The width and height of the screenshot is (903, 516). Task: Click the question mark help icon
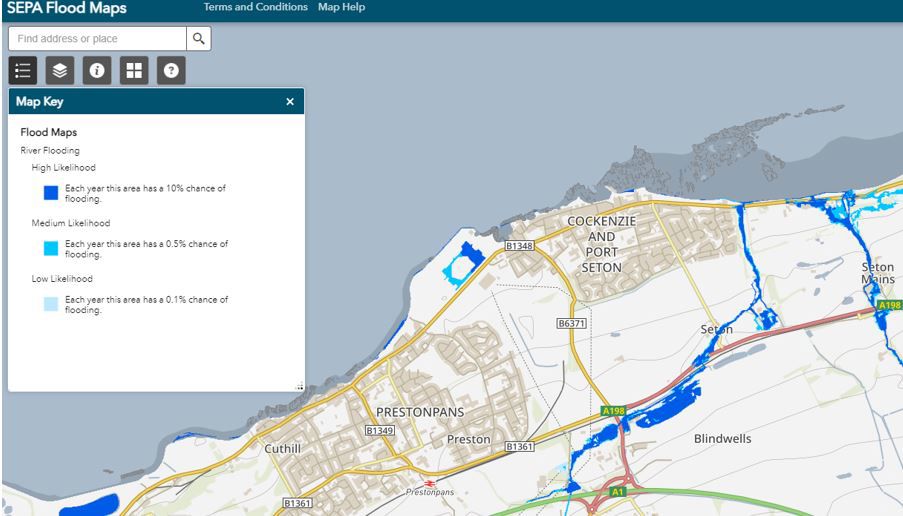pyautogui.click(x=171, y=70)
